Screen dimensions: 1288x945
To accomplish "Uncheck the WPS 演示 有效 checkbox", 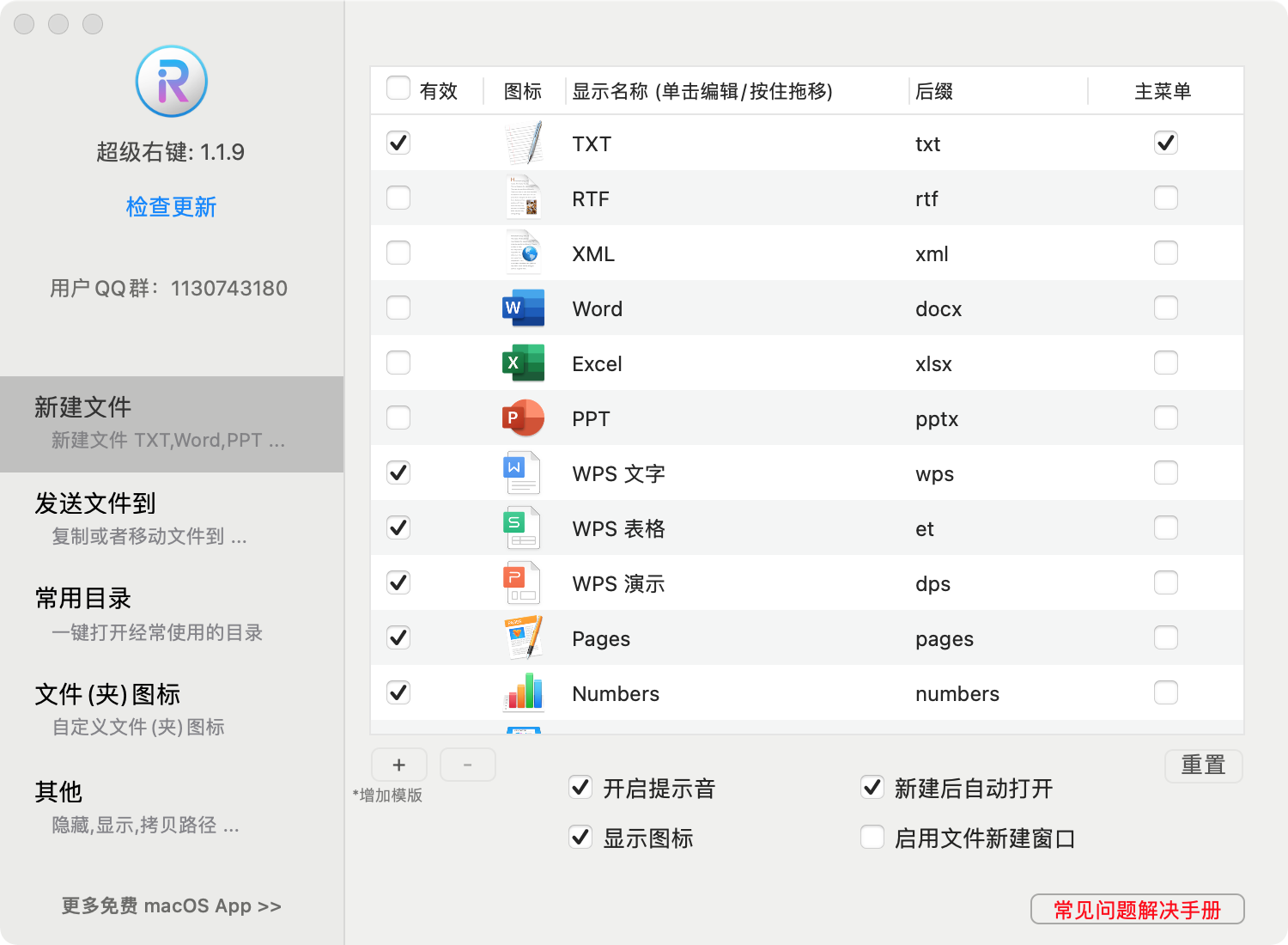I will pyautogui.click(x=398, y=582).
